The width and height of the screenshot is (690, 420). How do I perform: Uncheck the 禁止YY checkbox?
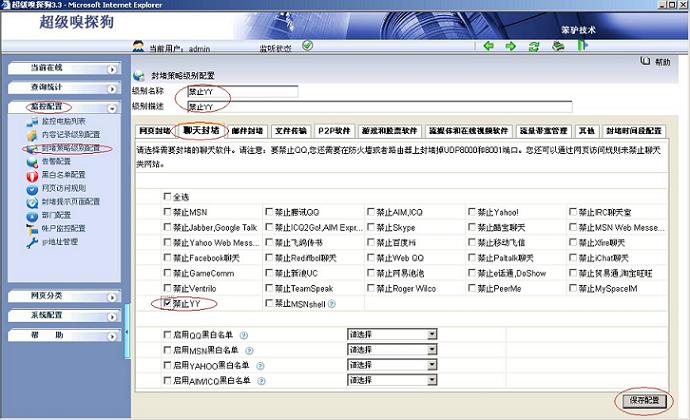click(x=167, y=303)
